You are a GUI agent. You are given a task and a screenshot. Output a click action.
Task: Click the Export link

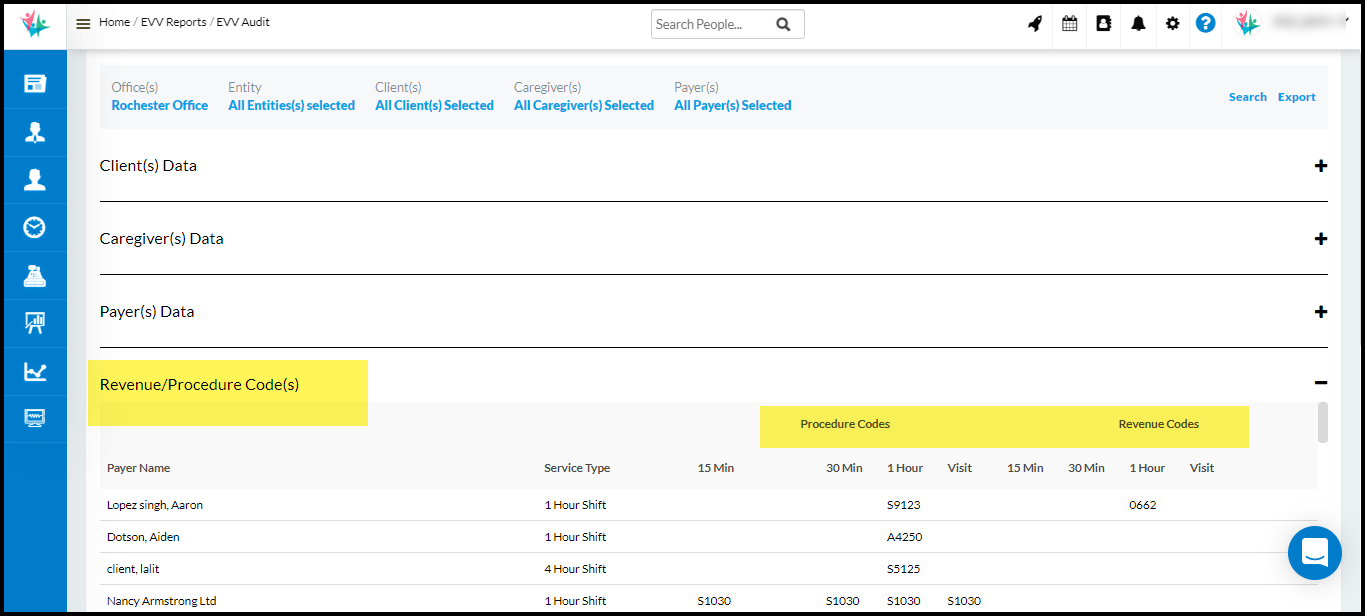point(1296,97)
